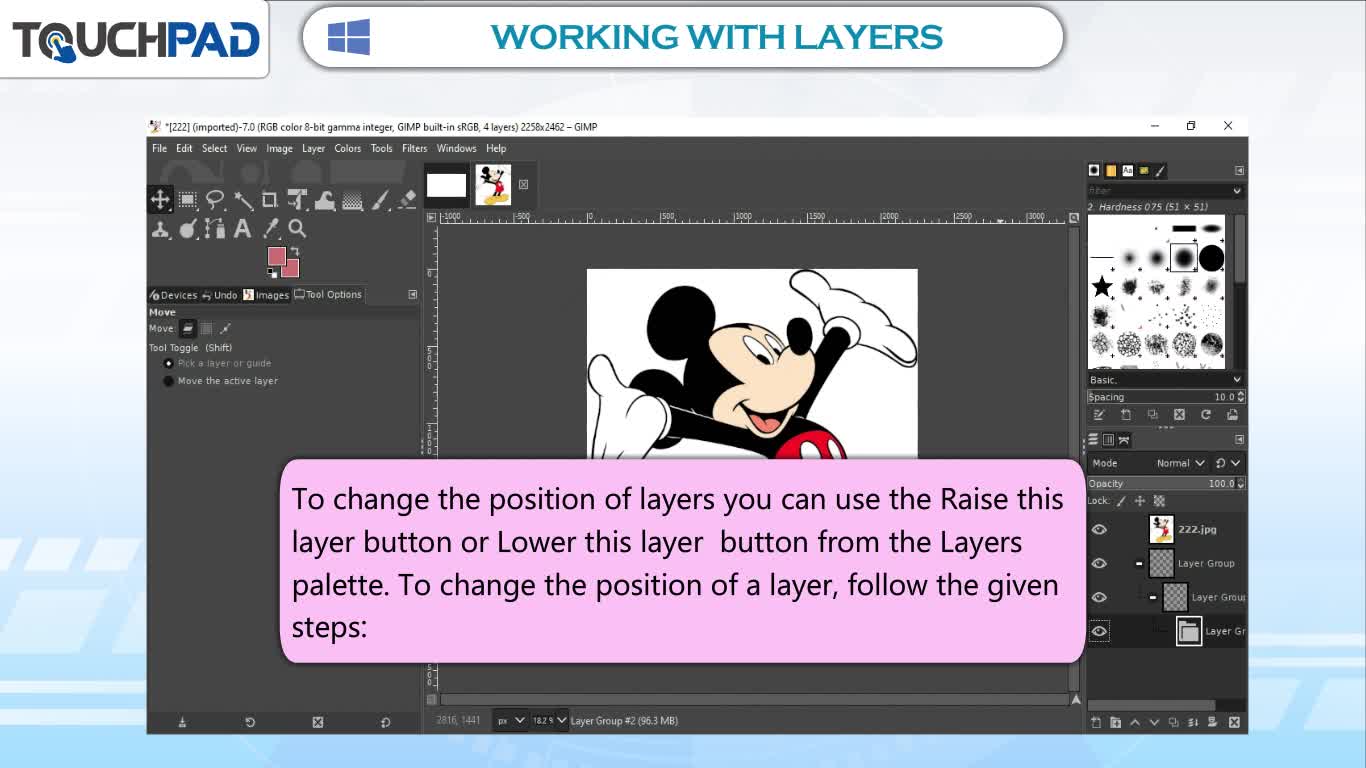Switch to the Tool Options tab
The height and width of the screenshot is (768, 1366).
328,295
